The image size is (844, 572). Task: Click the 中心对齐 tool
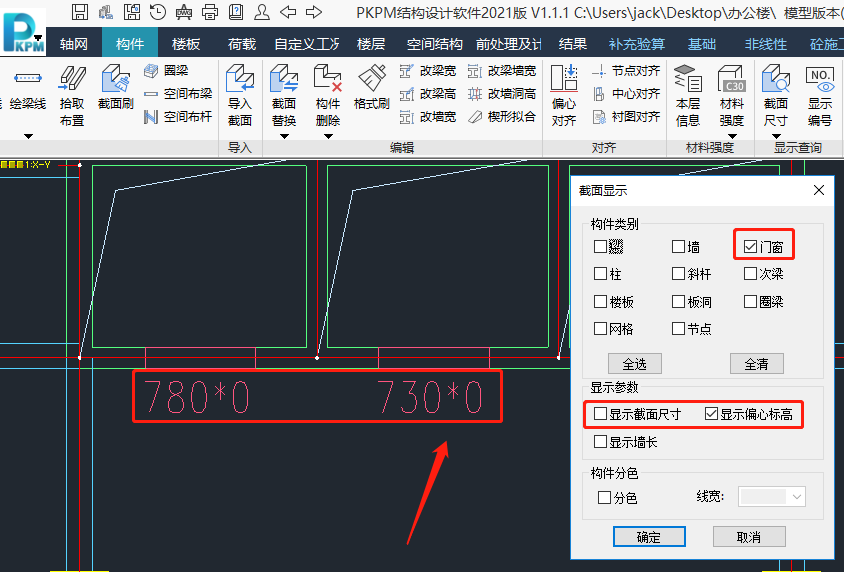[626, 94]
